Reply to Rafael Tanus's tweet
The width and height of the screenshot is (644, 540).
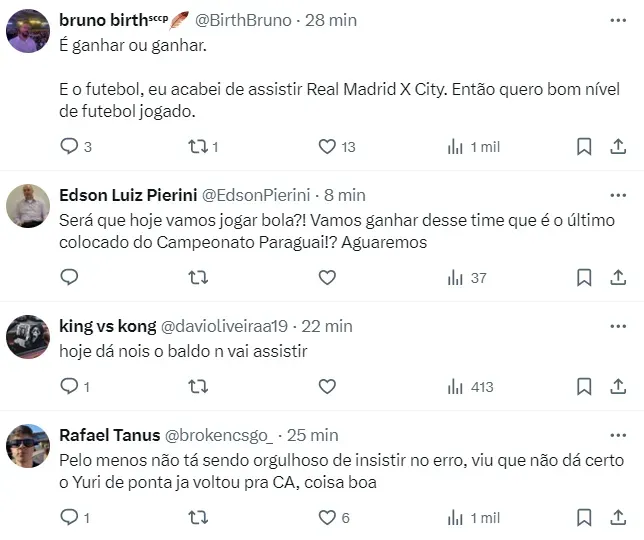click(69, 517)
